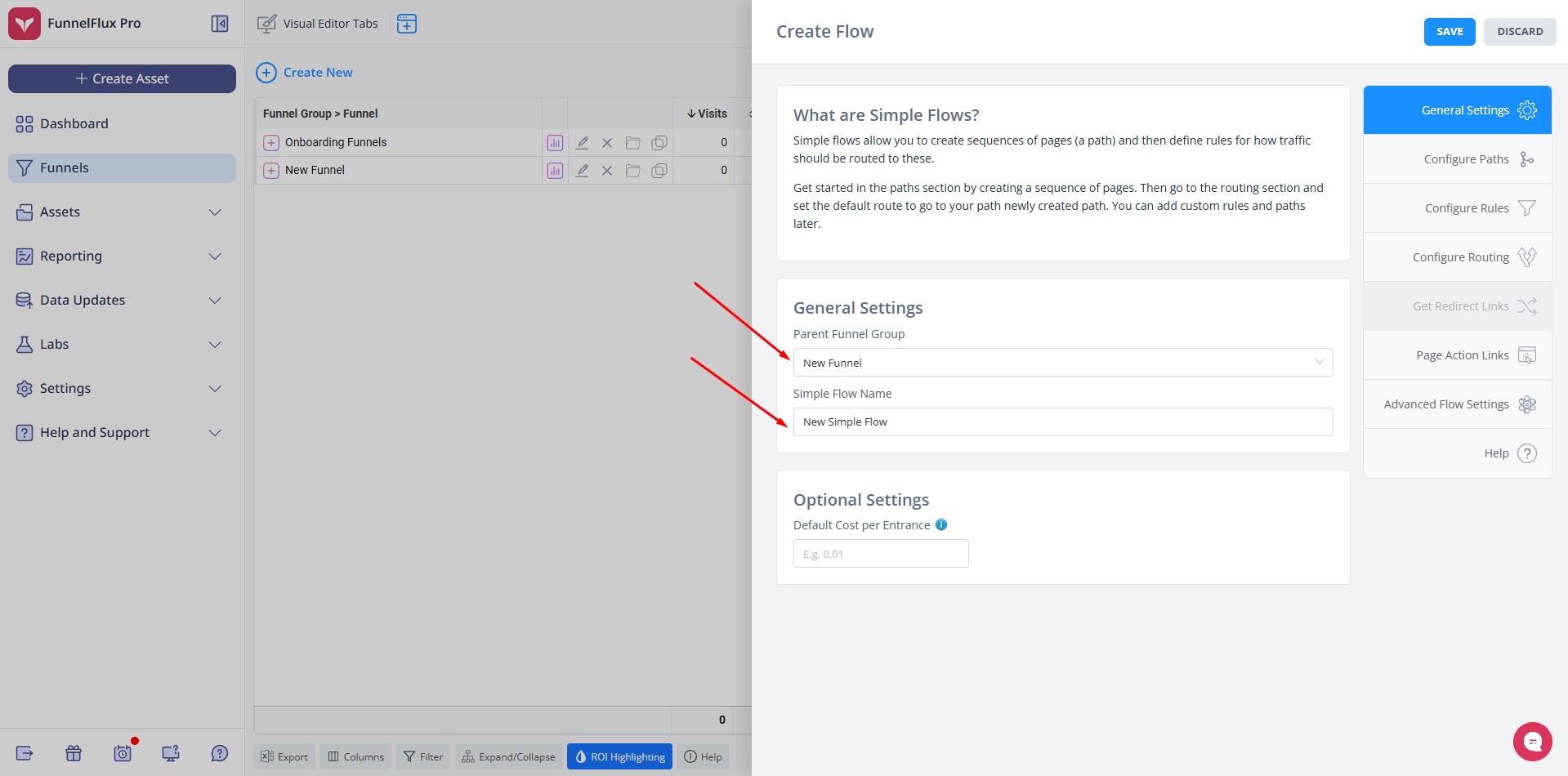Click the FunnelFlux Pro logo icon
Viewport: 1568px width, 776px height.
pyautogui.click(x=25, y=24)
